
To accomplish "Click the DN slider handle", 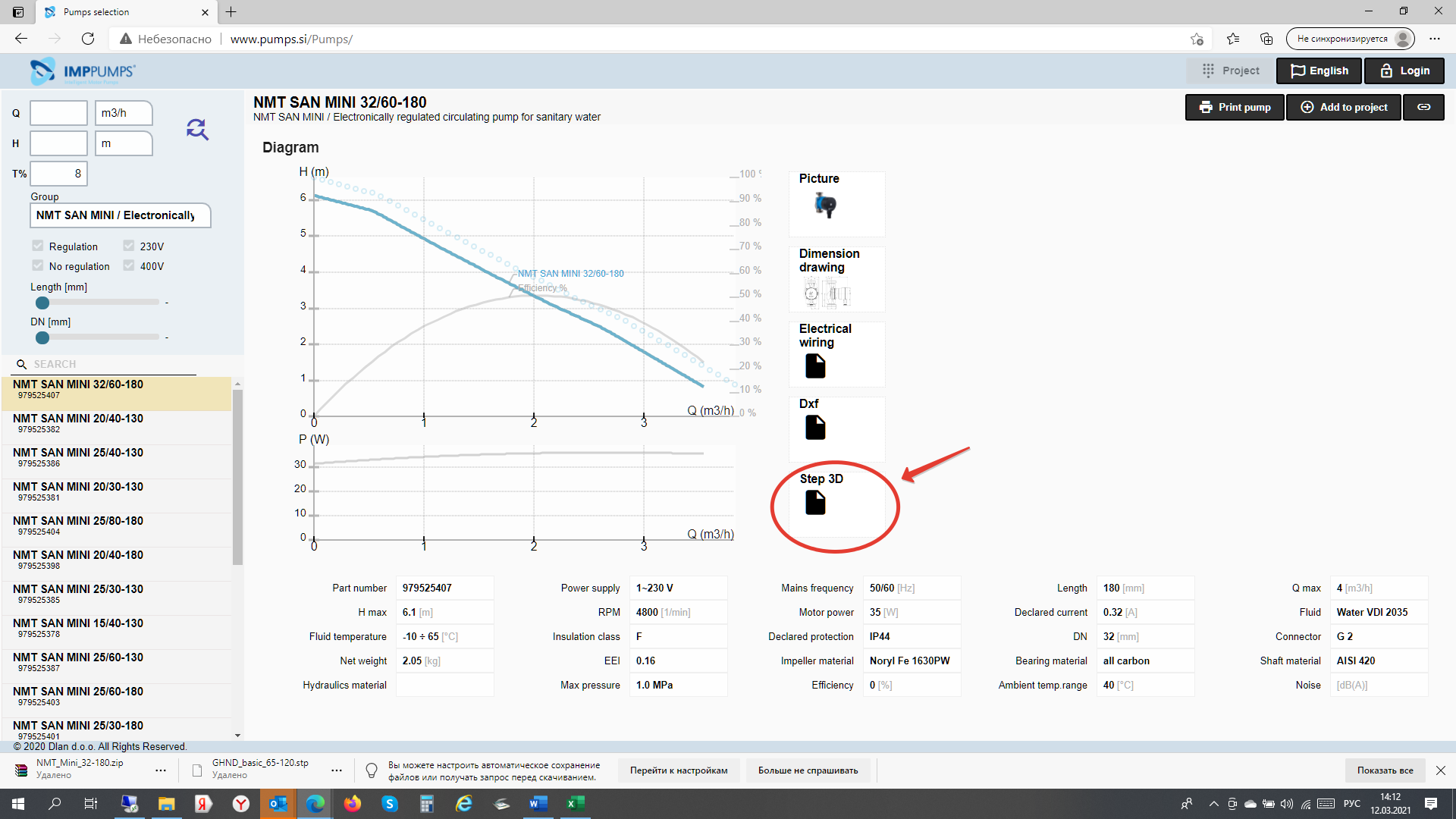I will [42, 337].
